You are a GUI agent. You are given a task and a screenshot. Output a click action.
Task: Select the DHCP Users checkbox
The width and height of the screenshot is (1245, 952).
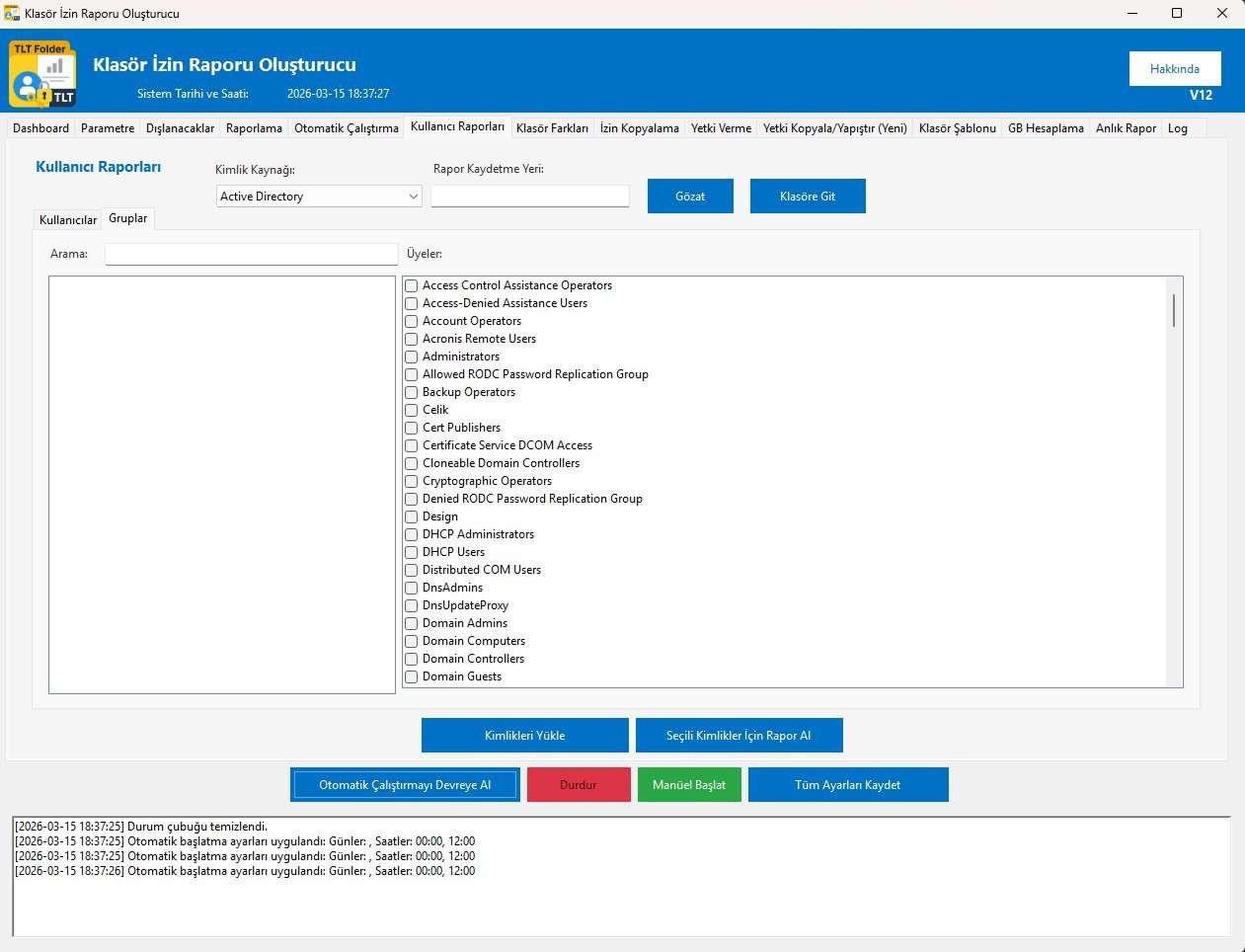pyautogui.click(x=412, y=552)
